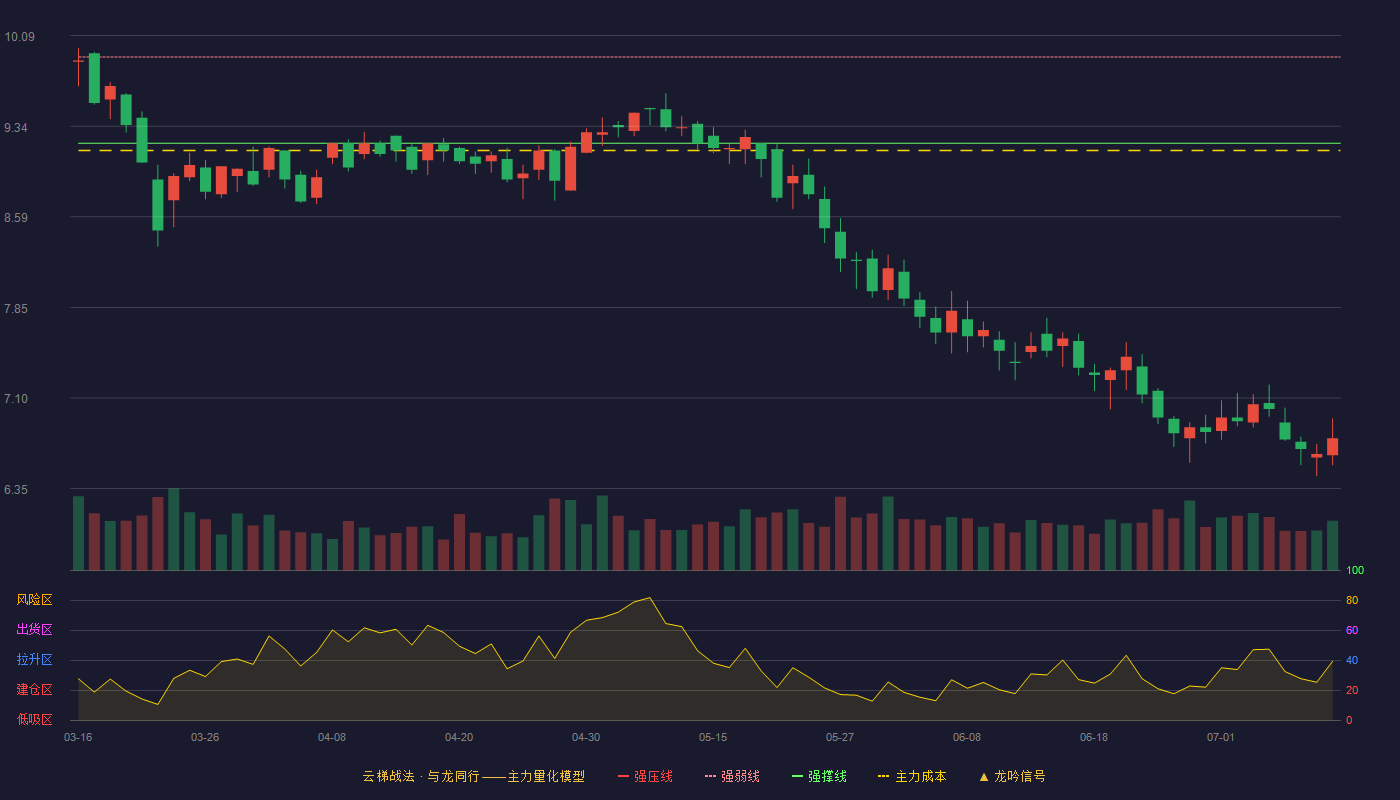Click the 05-15 date axis label
The width and height of the screenshot is (1400, 800).
[x=713, y=737]
